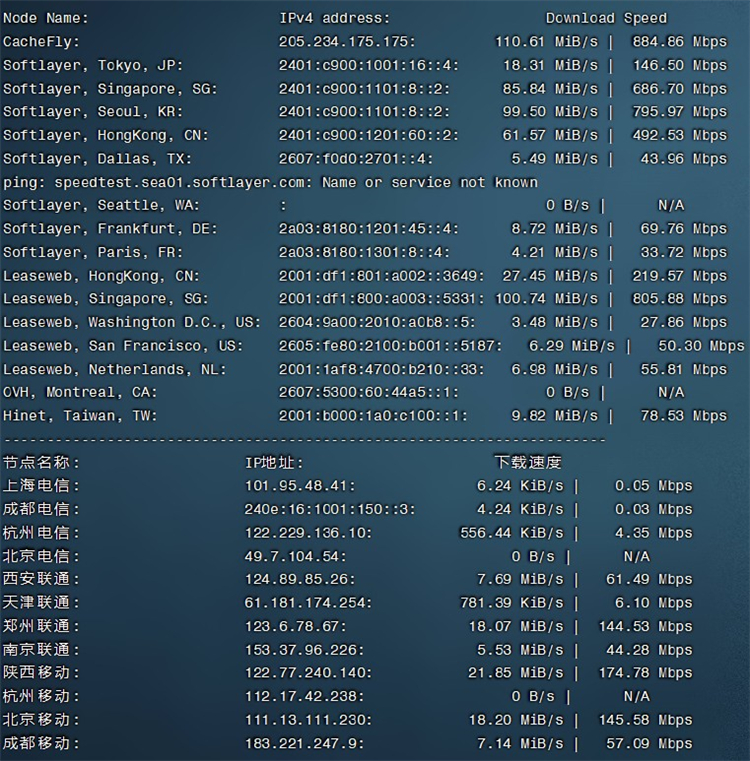750x761 pixels.
Task: Click 'Softlayer, Paris, FR:' node name
Action: (x=93, y=253)
